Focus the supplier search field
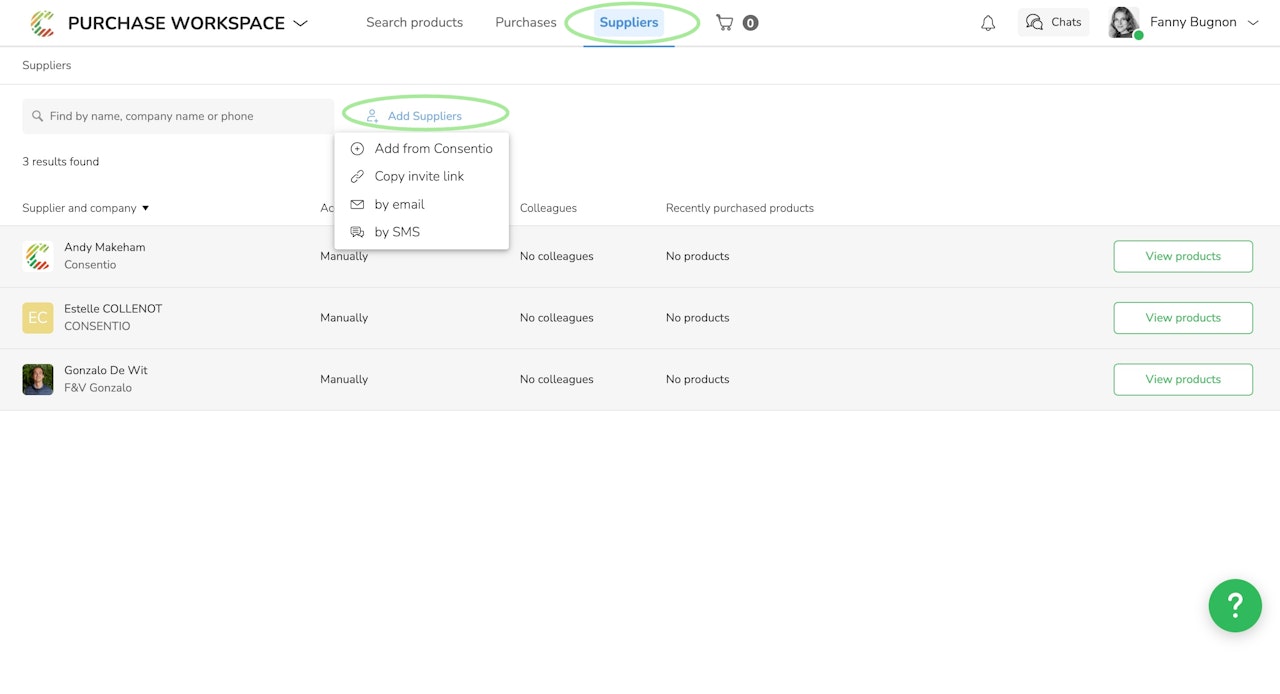The width and height of the screenshot is (1280, 694). tap(180, 116)
